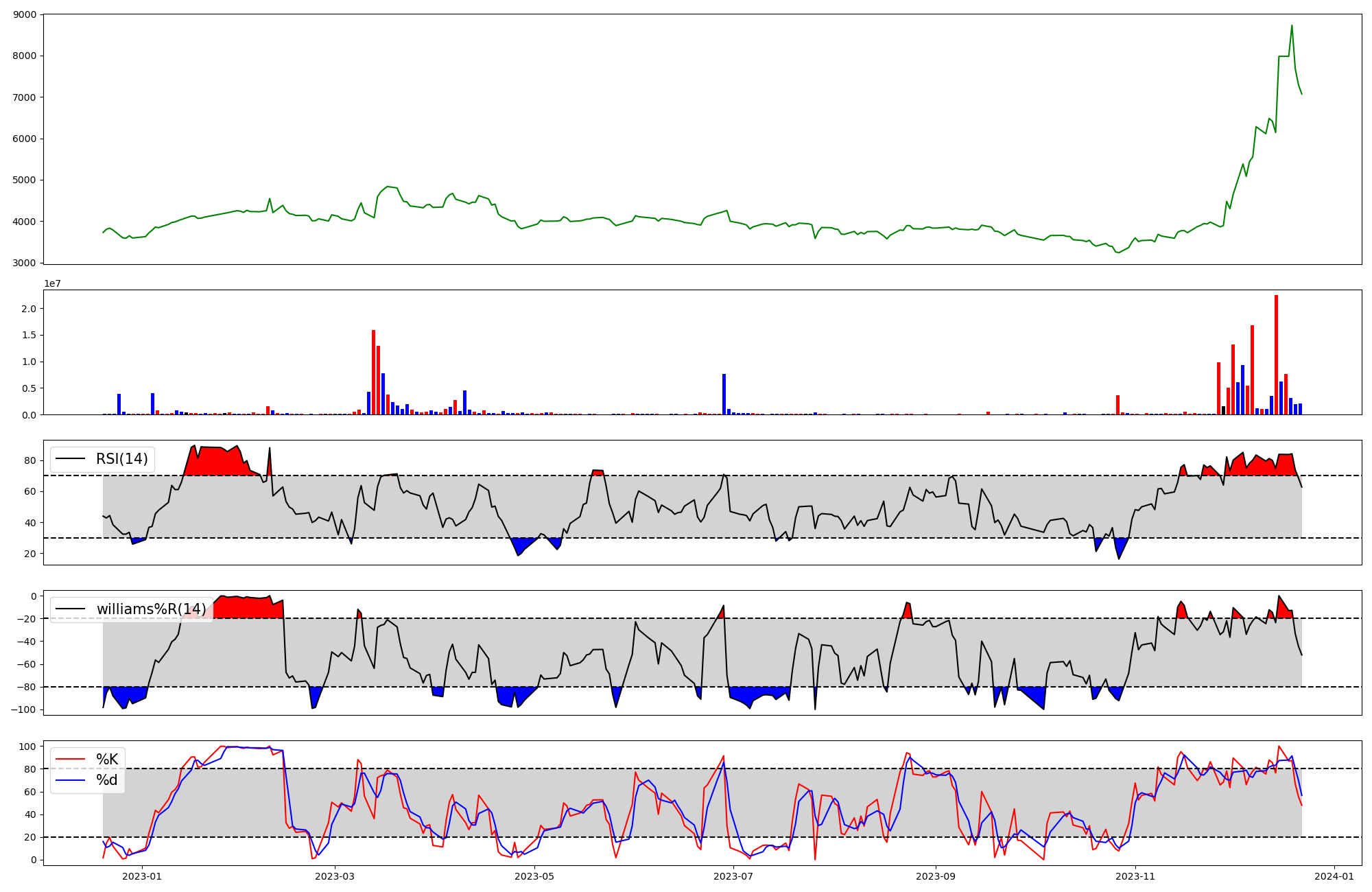The height and width of the screenshot is (892, 1372).
Task: Click the tall blue volume bar before 2023-07
Action: [724, 394]
